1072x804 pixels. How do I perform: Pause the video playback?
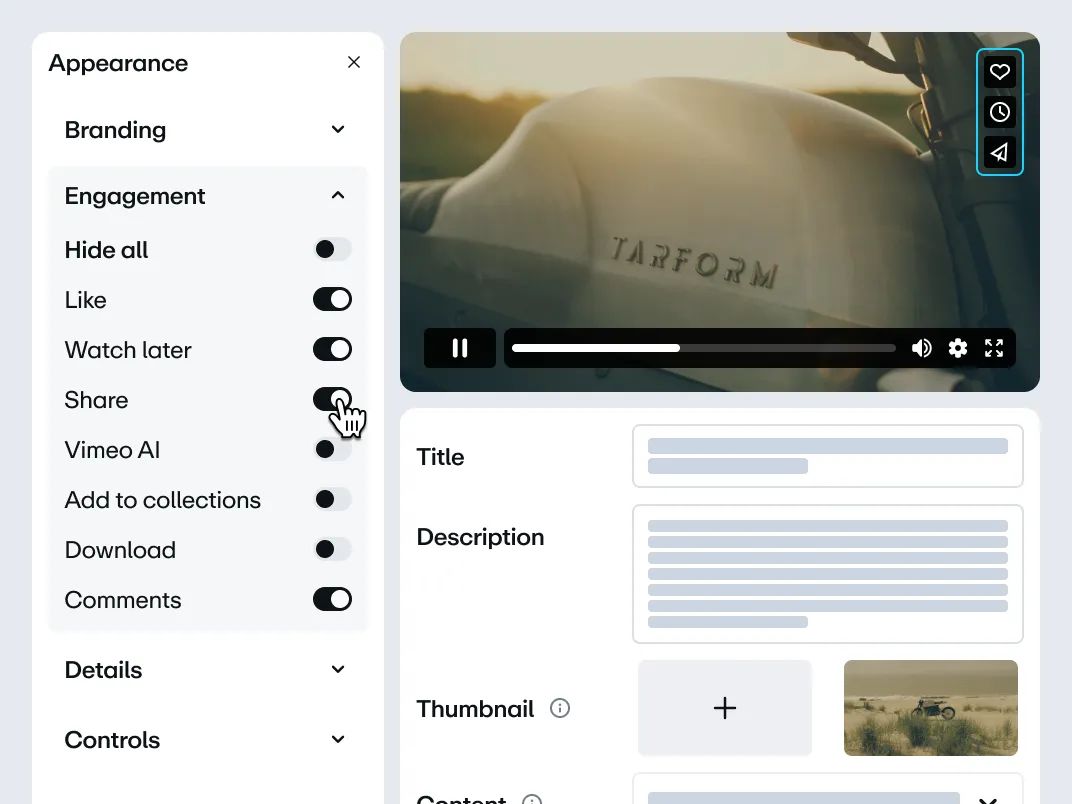pyautogui.click(x=460, y=348)
